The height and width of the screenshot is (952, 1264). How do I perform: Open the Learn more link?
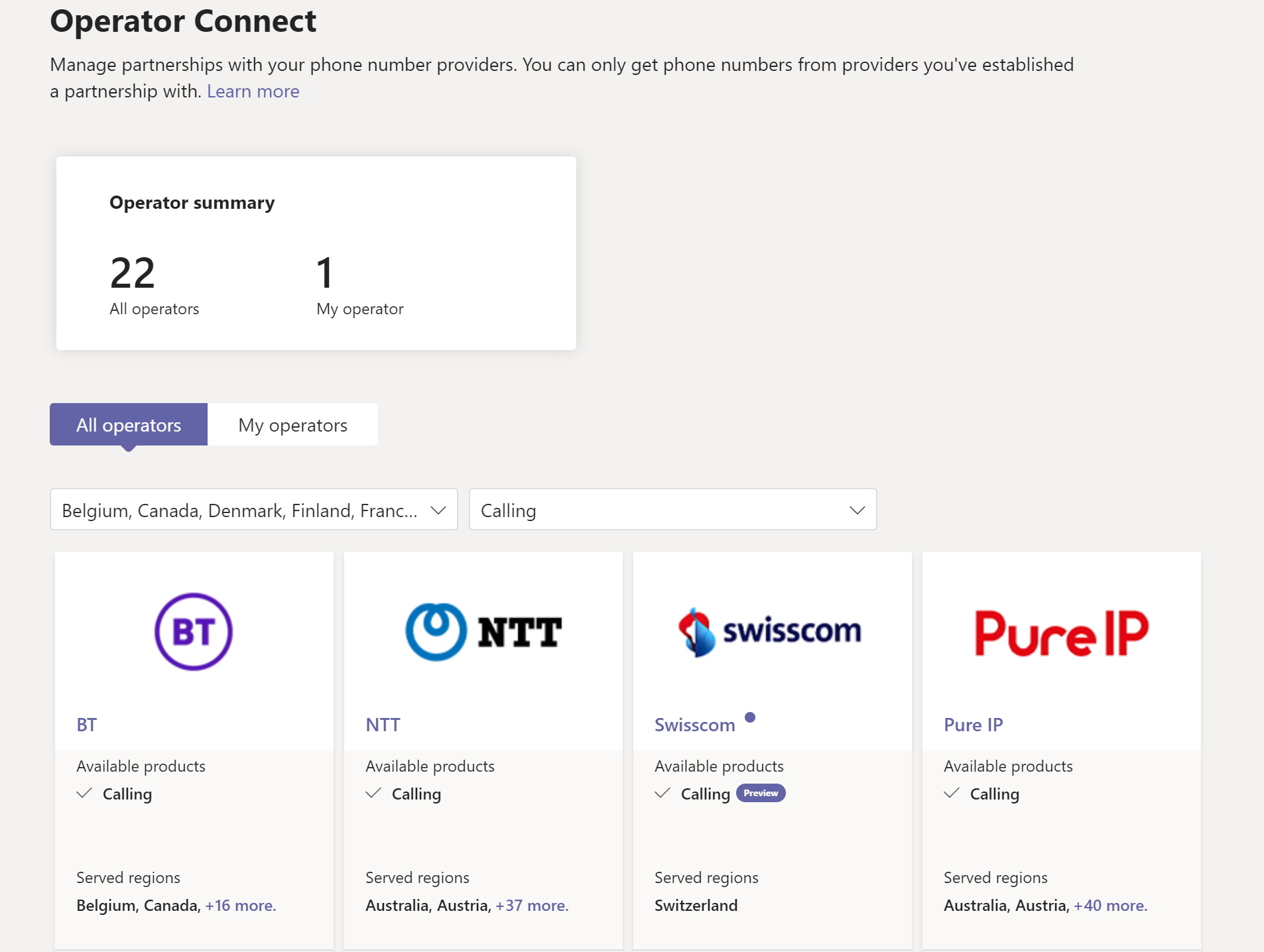tap(253, 91)
